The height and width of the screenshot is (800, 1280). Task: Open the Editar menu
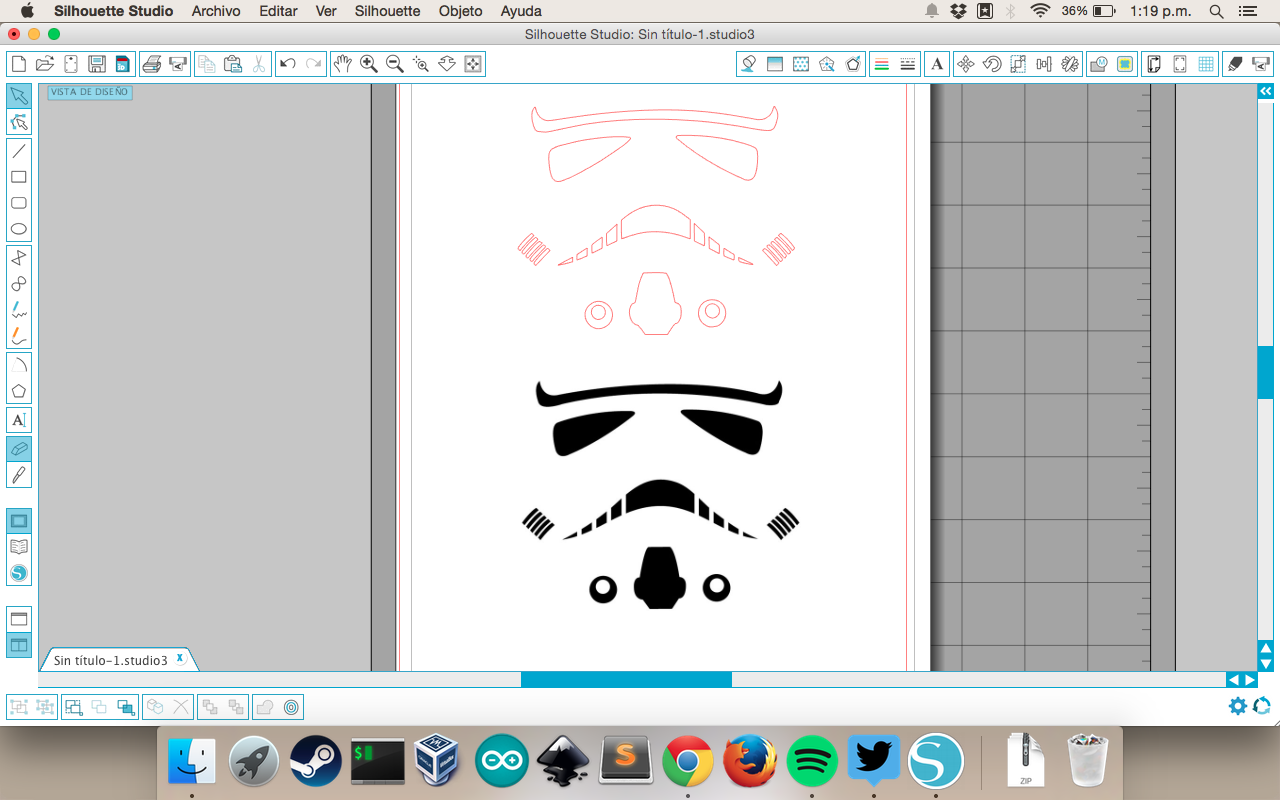click(278, 11)
